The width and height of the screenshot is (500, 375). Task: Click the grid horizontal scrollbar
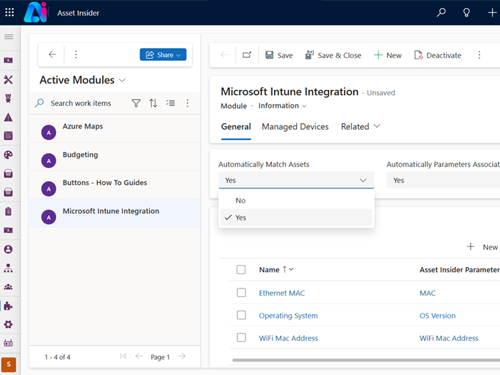366,360
